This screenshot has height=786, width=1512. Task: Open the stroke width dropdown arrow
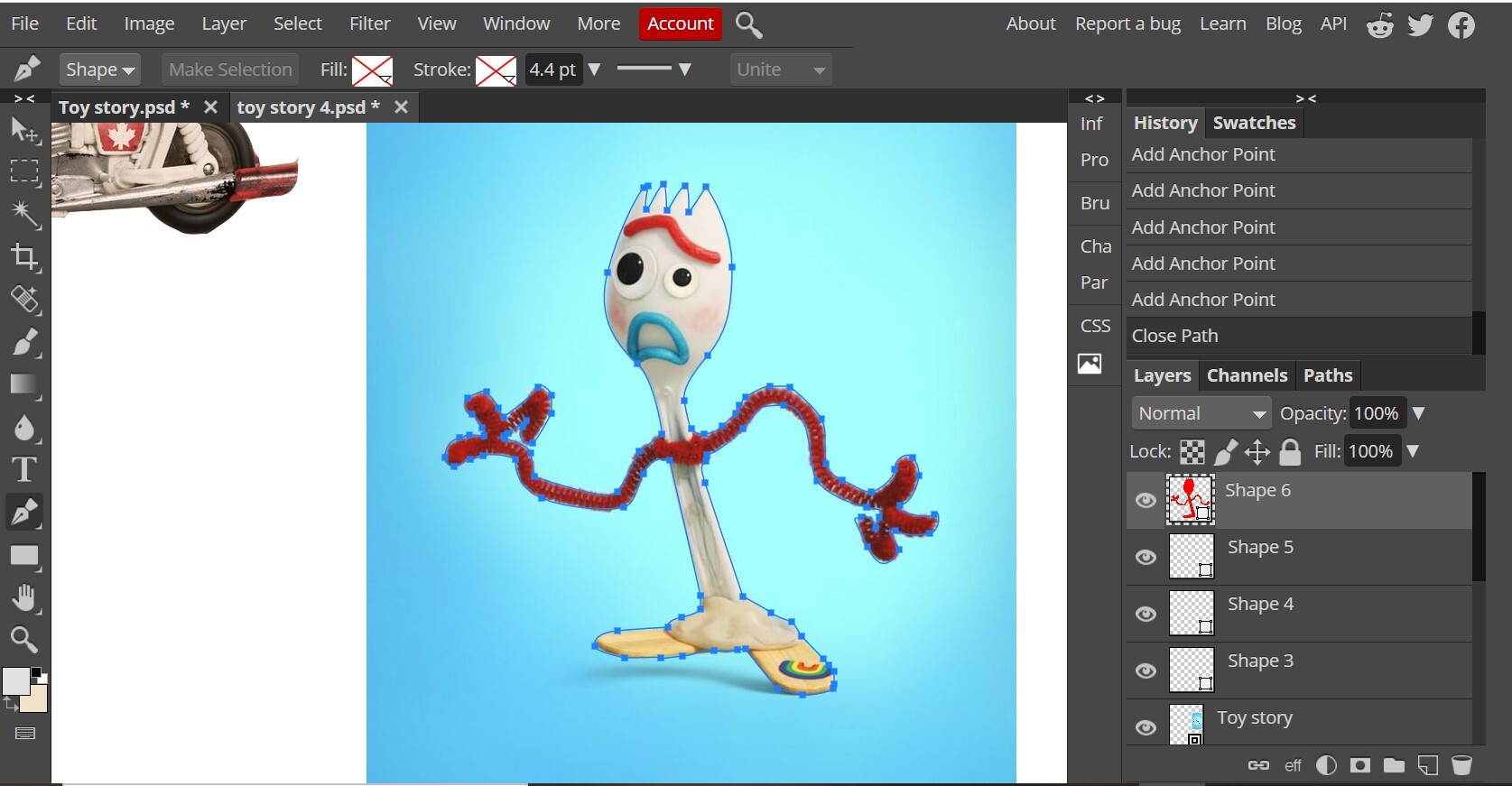point(594,69)
